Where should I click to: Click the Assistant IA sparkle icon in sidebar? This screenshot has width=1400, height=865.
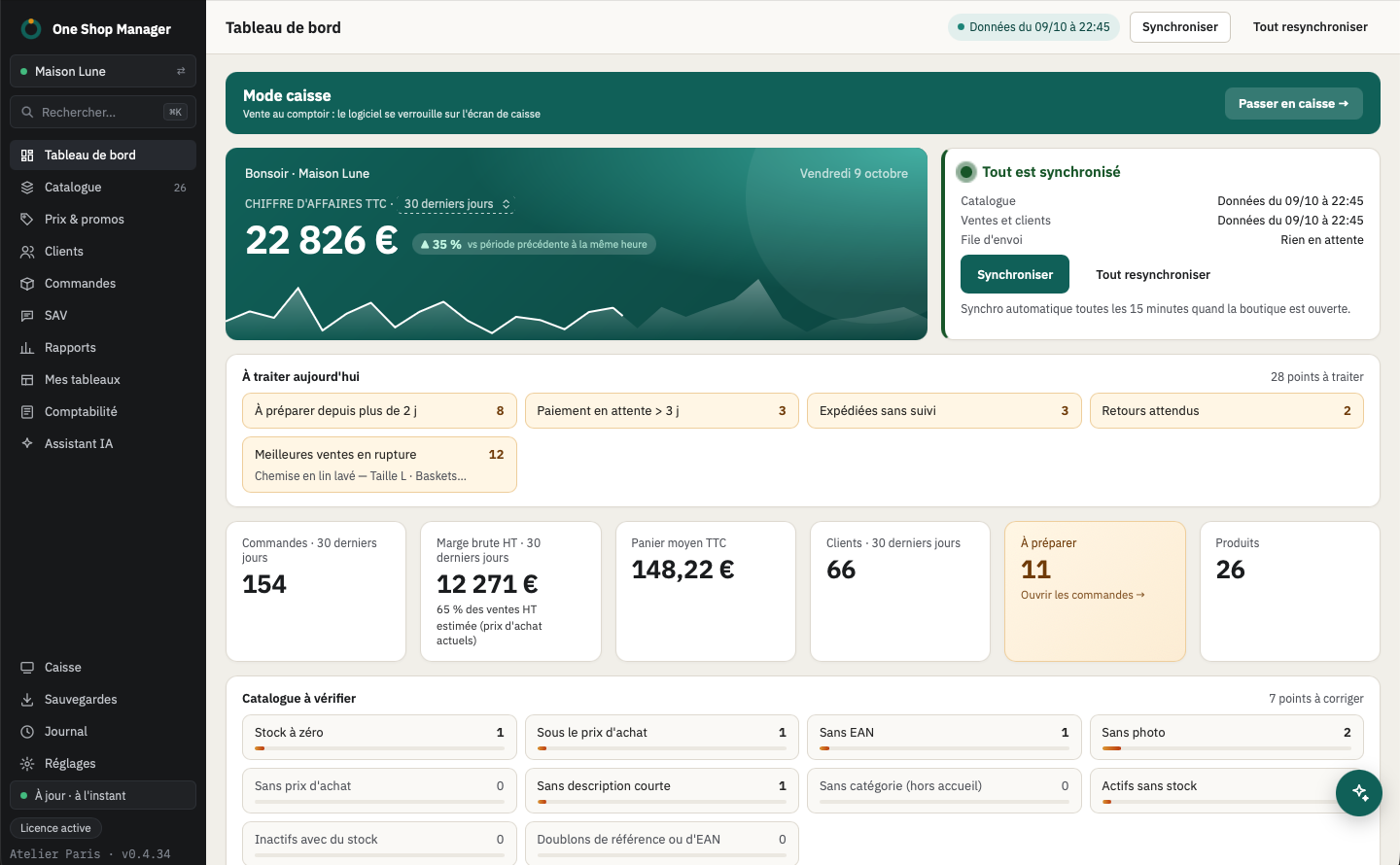tap(27, 444)
